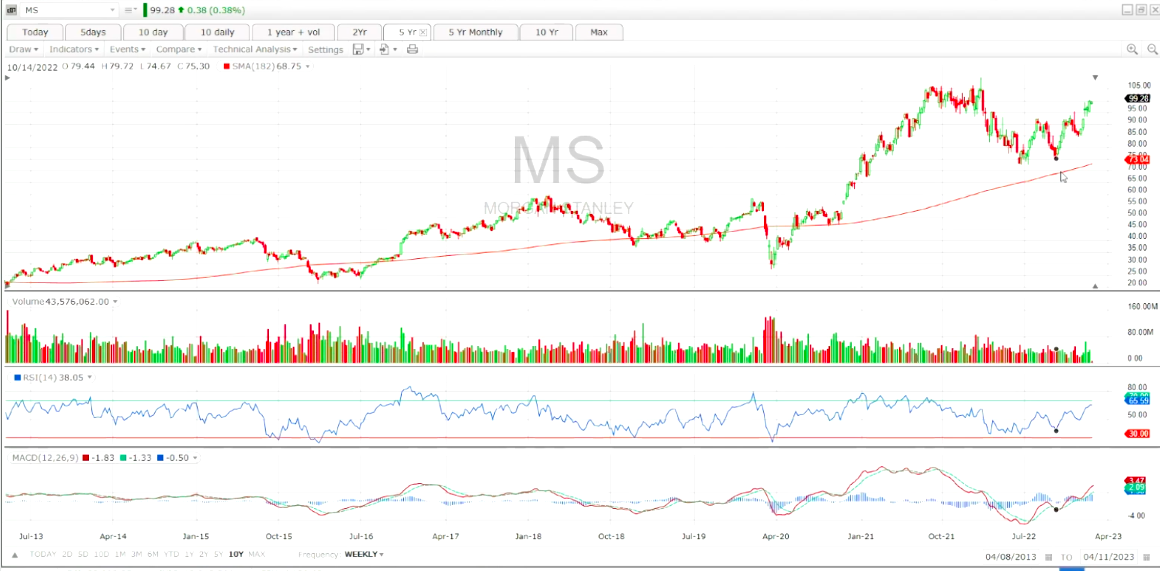
Task: Open the MS symbol dropdown
Action: (x=112, y=10)
